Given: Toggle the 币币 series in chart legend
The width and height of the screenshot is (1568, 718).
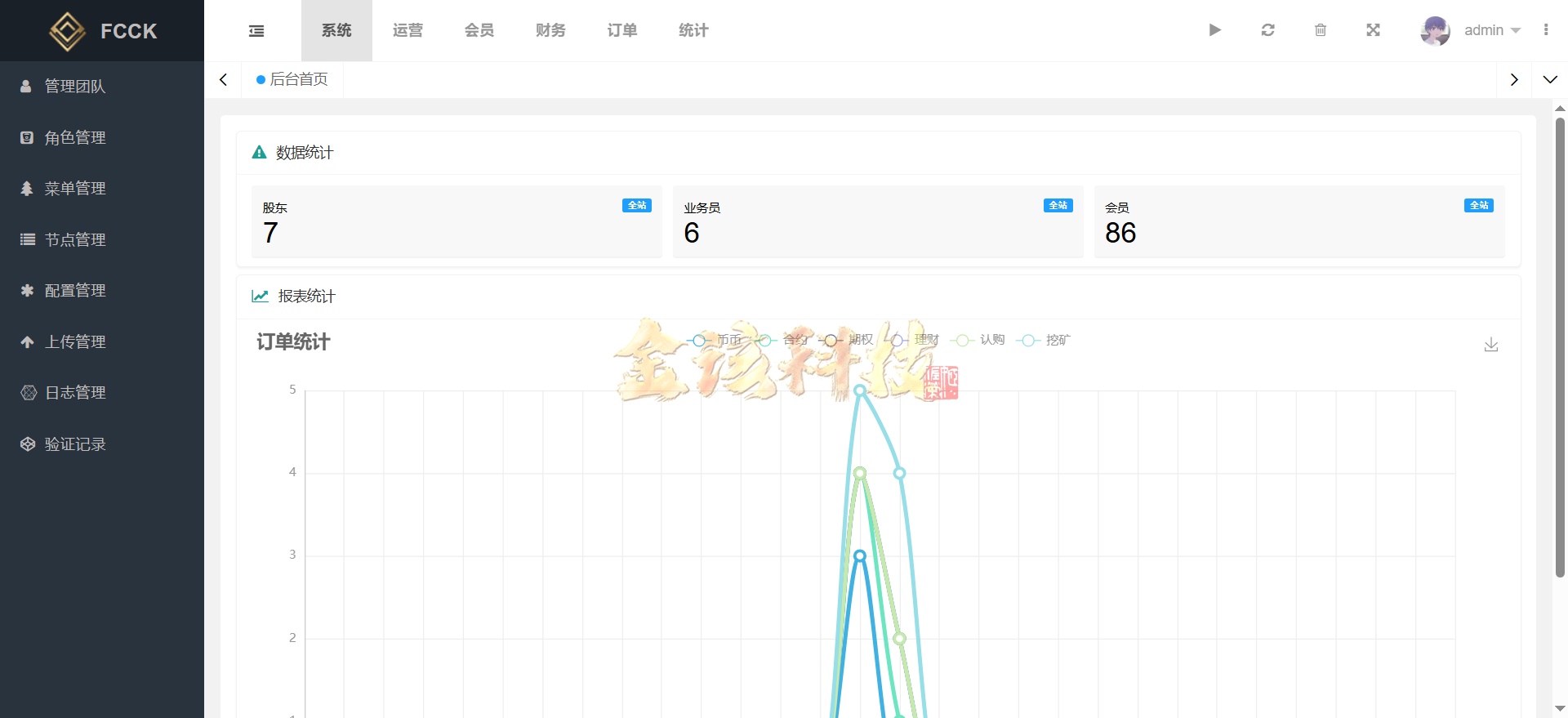Looking at the screenshot, I should (715, 340).
